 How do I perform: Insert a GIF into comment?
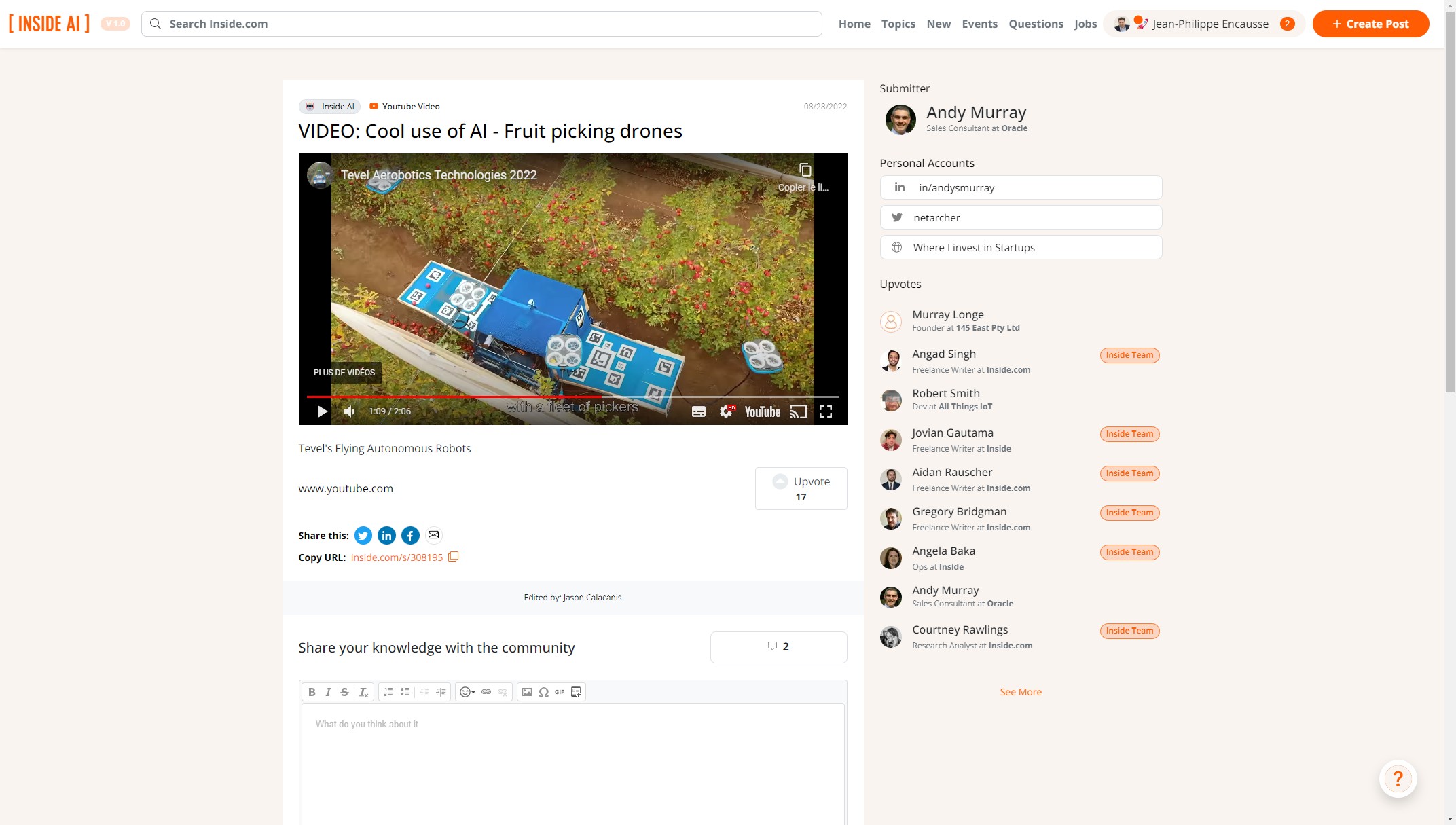(560, 692)
